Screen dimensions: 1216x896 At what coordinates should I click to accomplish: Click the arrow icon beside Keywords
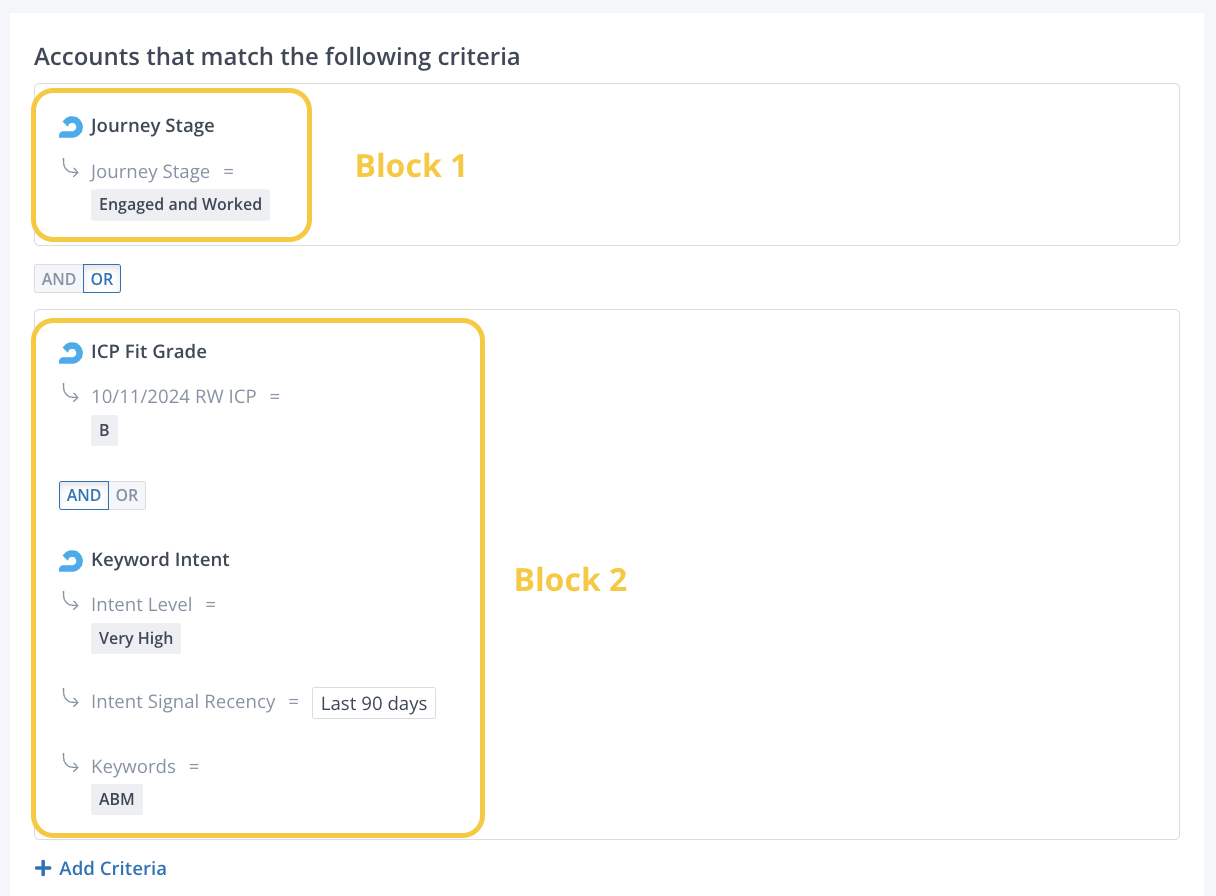71,764
